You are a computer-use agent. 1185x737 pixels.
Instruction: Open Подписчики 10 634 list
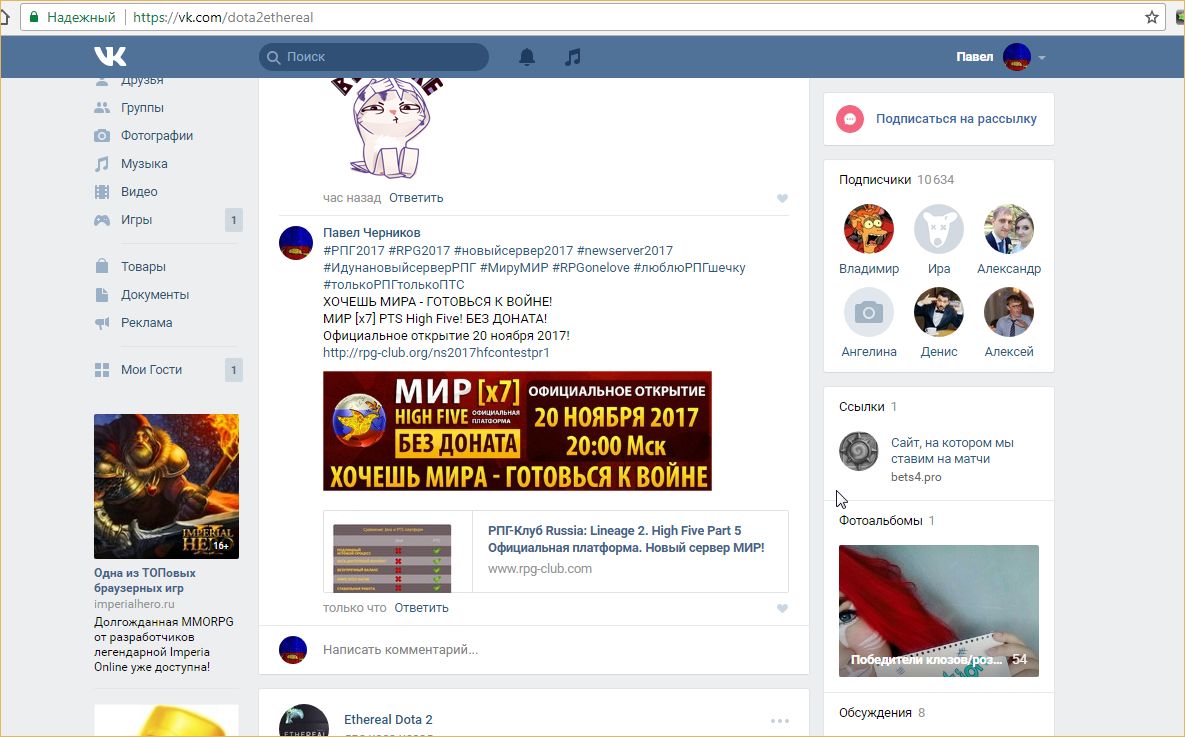coord(896,179)
